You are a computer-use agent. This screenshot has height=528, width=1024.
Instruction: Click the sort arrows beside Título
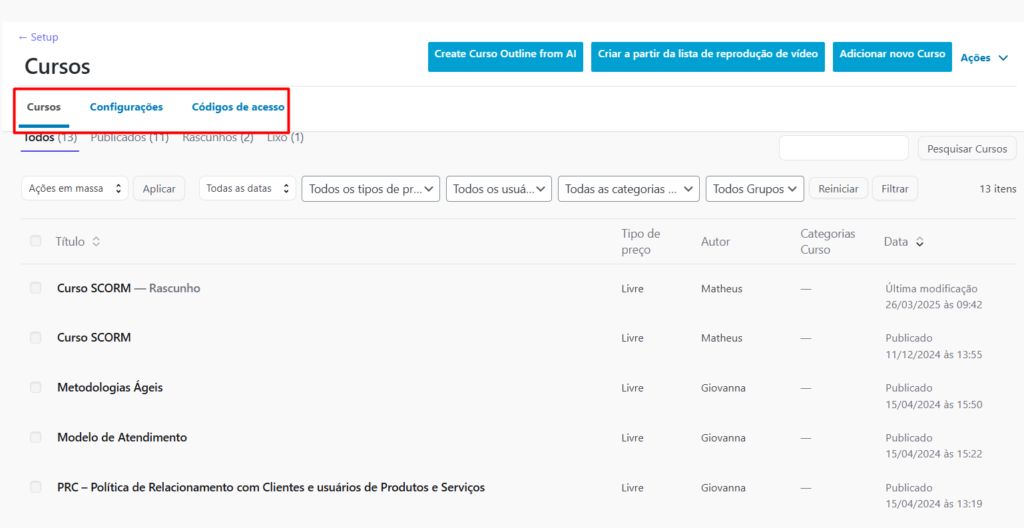pos(96,242)
